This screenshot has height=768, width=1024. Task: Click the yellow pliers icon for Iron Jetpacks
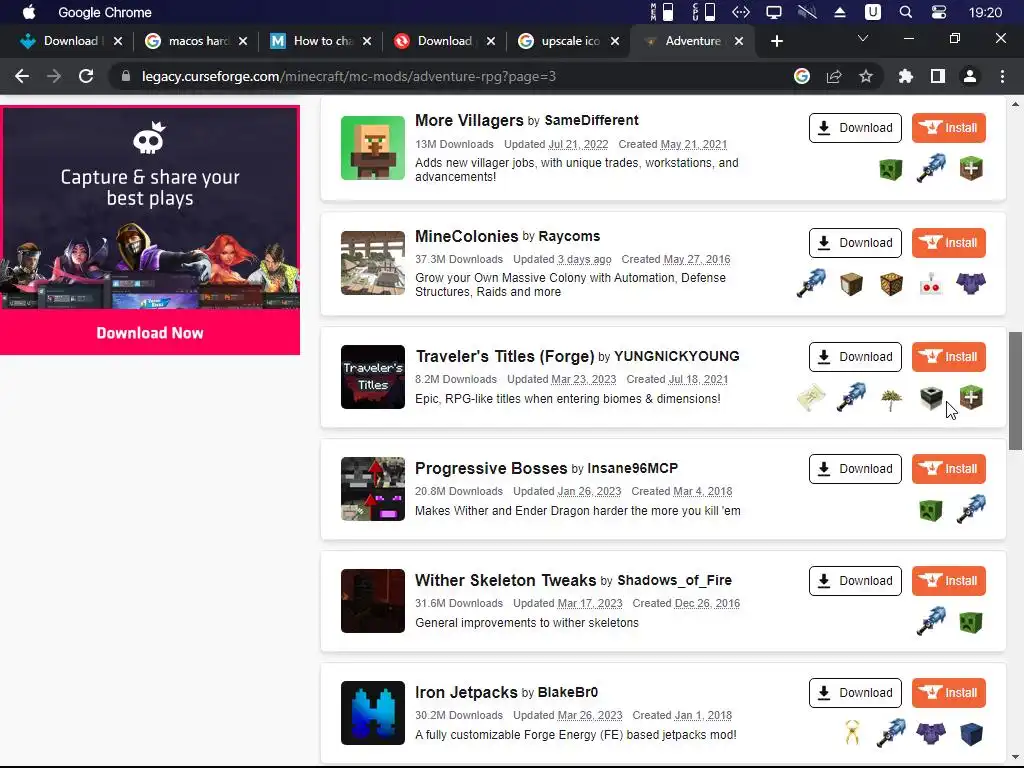click(852, 733)
